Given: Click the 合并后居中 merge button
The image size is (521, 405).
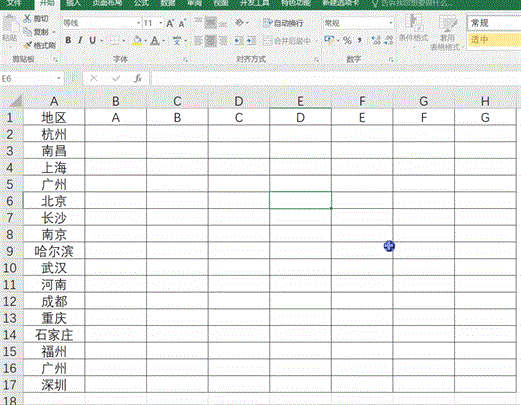Looking at the screenshot, I should pyautogui.click(x=287, y=41).
